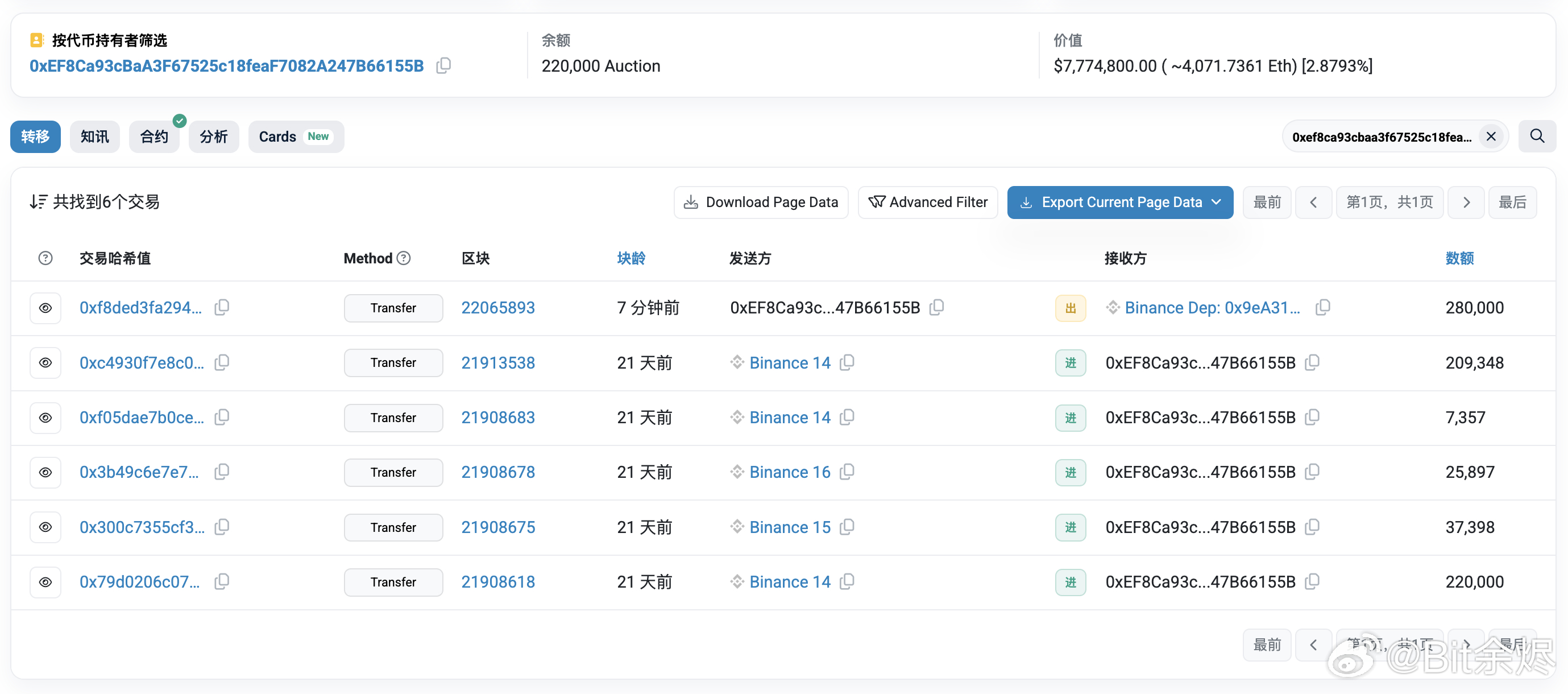
Task: Copy sender address in block 22065893 row
Action: [x=937, y=307]
